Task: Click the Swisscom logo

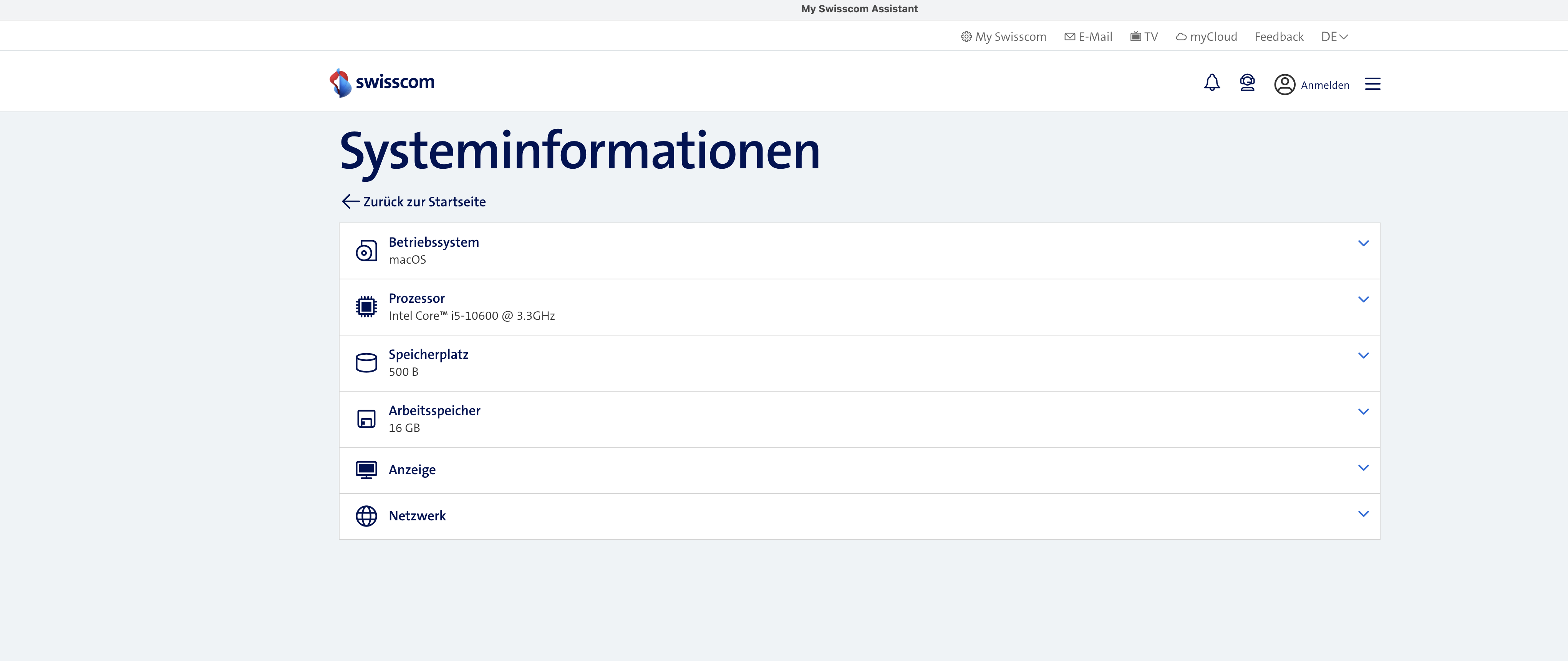Action: click(382, 81)
